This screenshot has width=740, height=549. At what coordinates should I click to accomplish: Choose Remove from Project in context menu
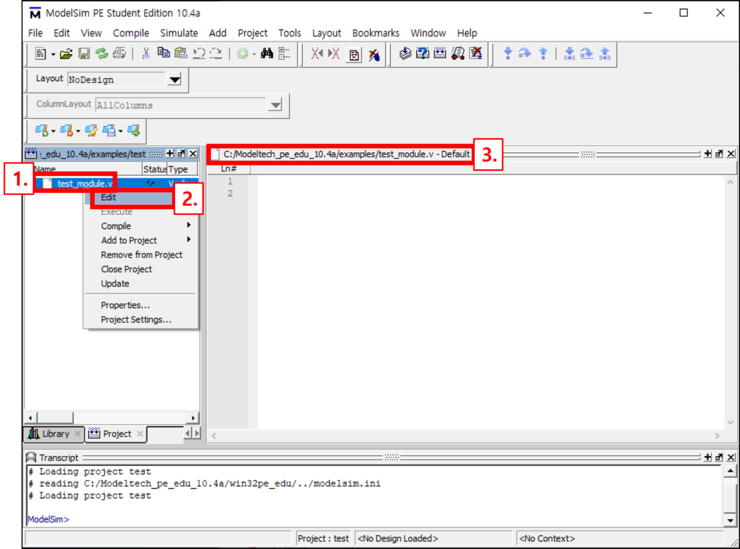pyautogui.click(x=142, y=255)
